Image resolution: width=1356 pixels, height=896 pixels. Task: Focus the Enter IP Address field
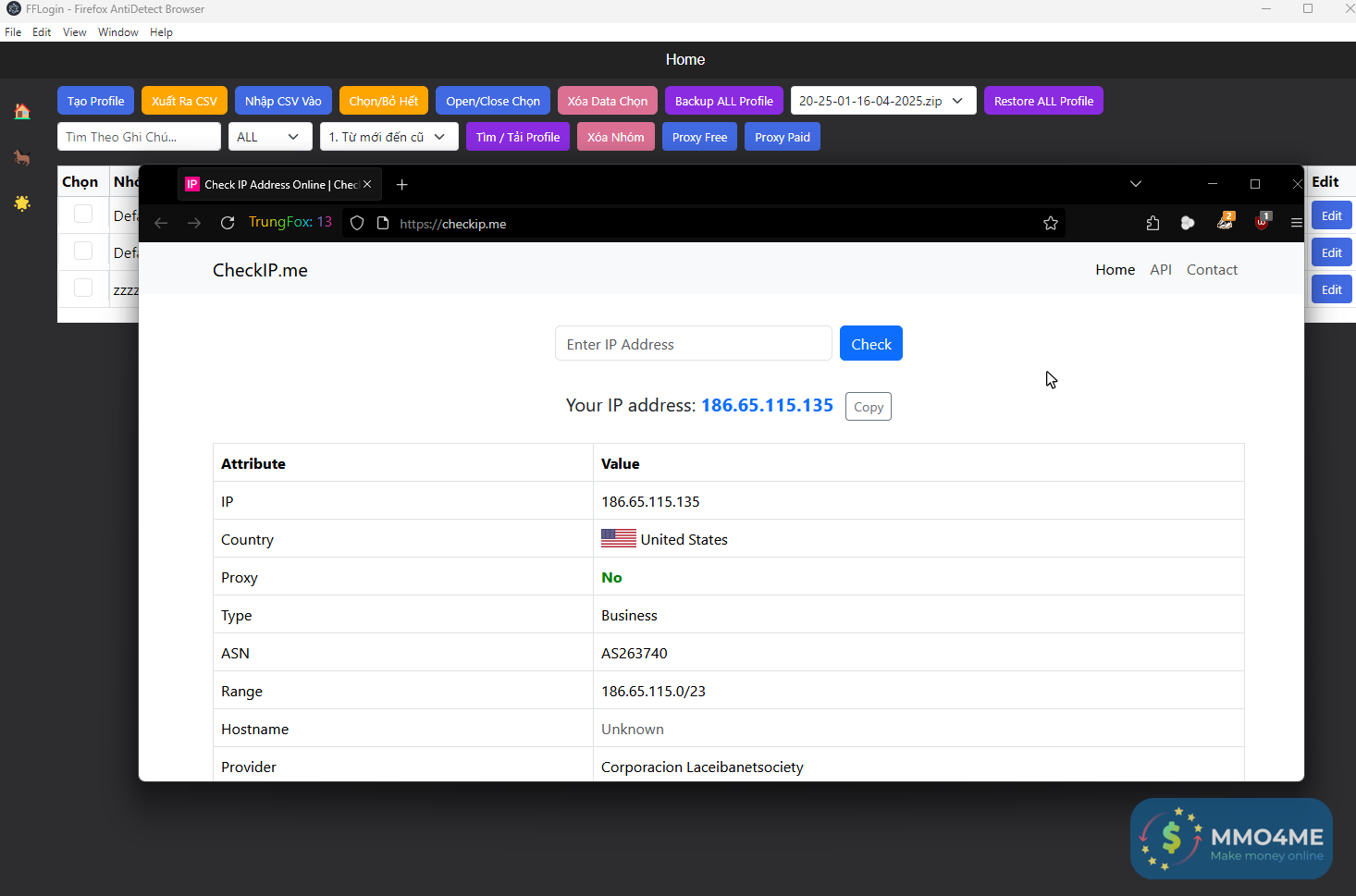[x=694, y=344]
